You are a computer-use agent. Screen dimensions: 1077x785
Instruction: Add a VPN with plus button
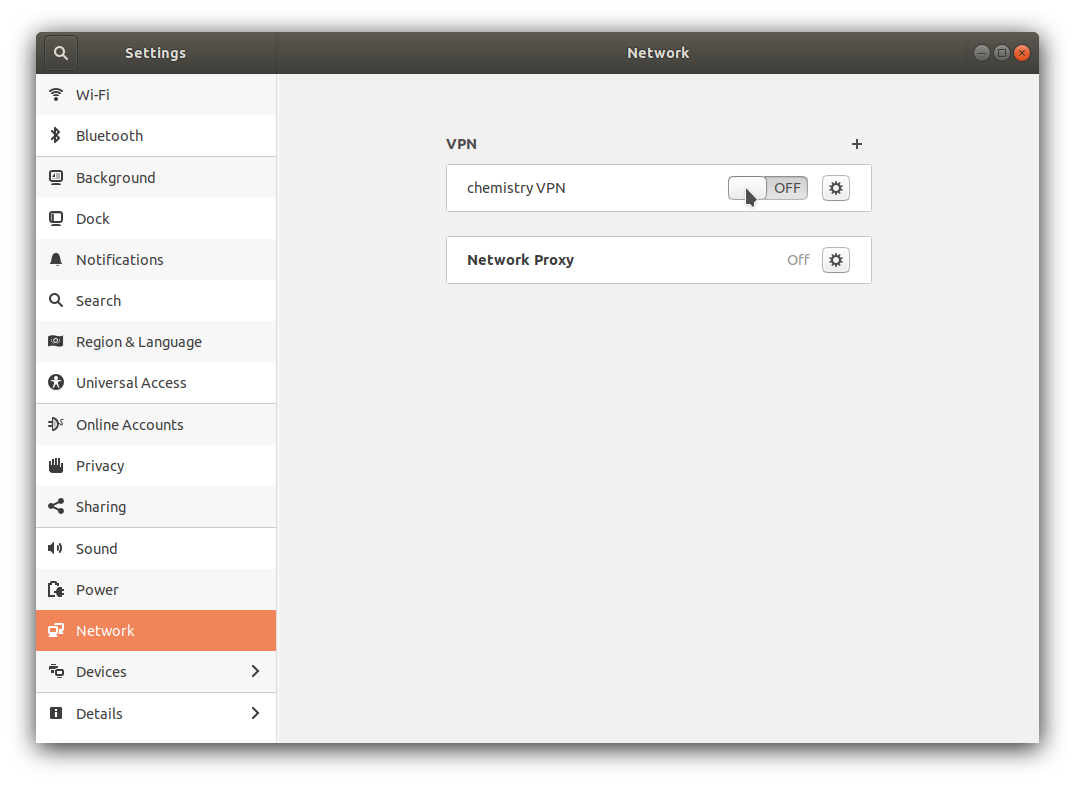pos(857,144)
